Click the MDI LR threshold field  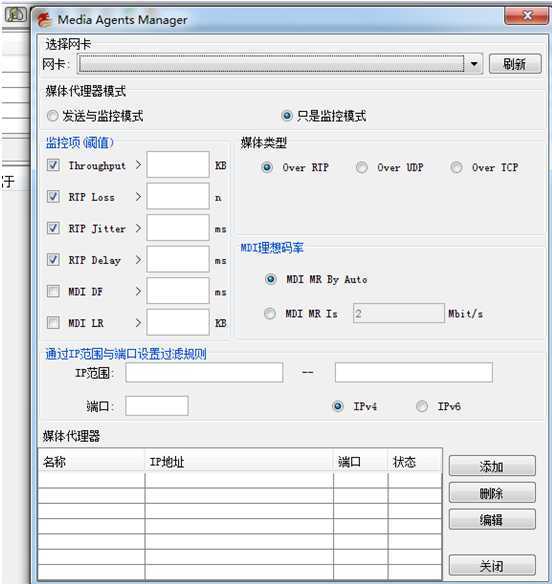click(178, 322)
